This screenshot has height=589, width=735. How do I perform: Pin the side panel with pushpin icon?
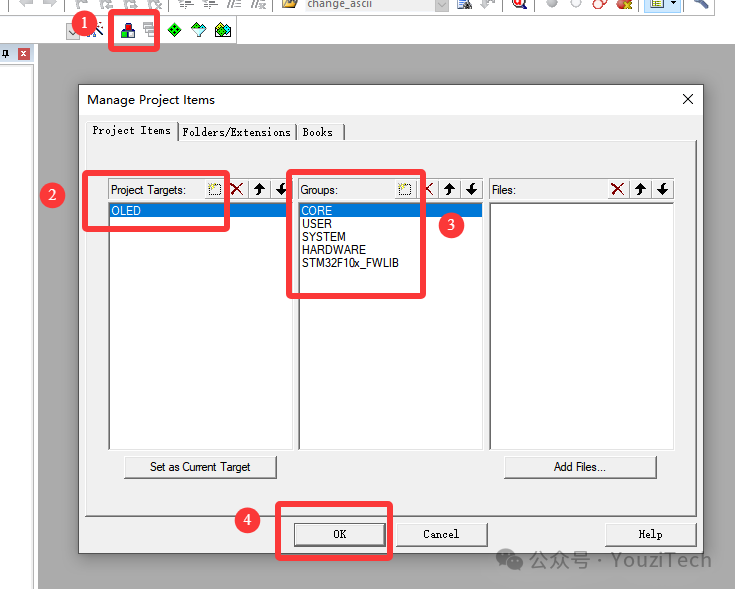coord(6,54)
